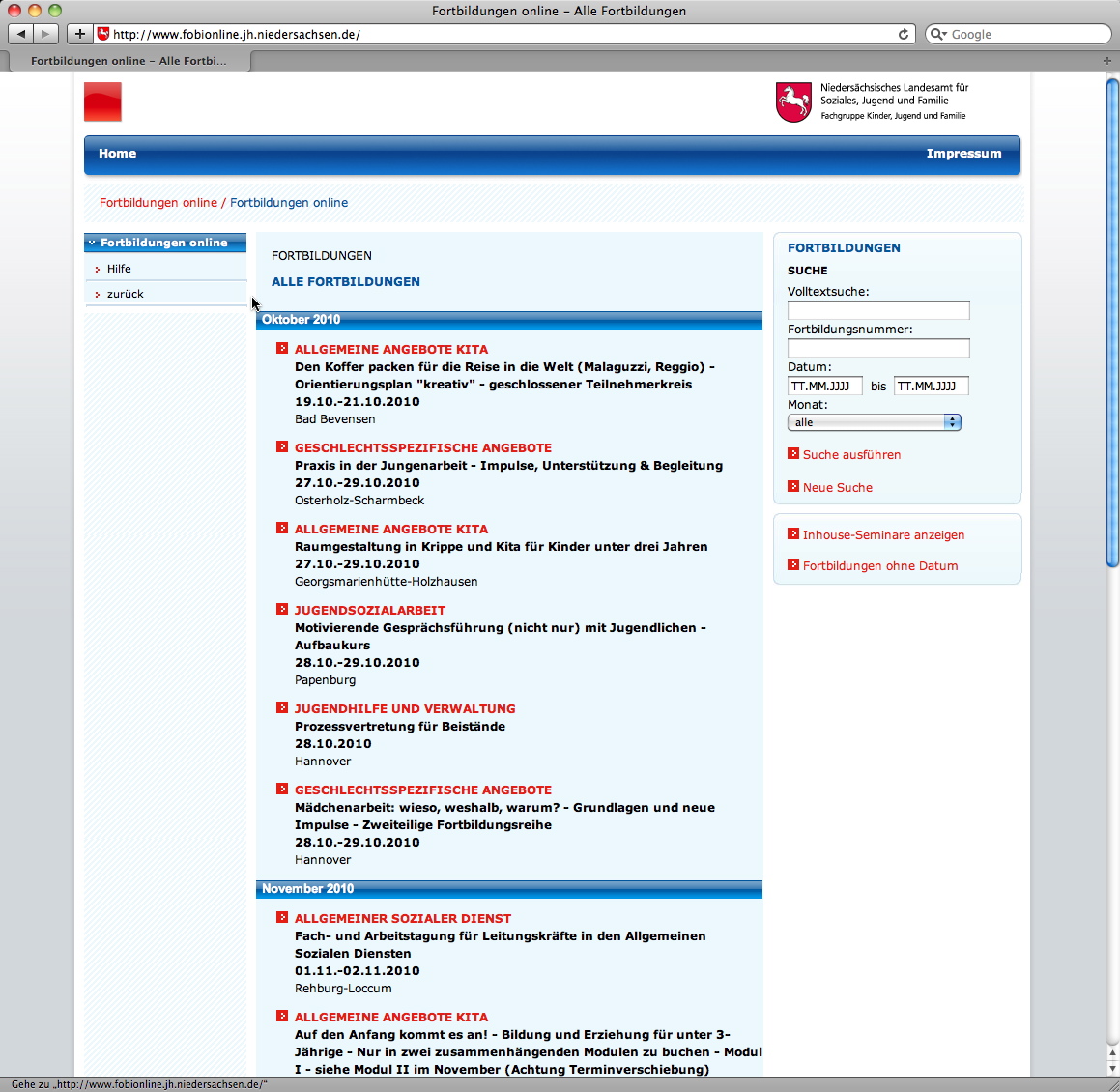Collapse the Fortbildungen online sidebar section
1120x1092 pixels.
[92, 243]
